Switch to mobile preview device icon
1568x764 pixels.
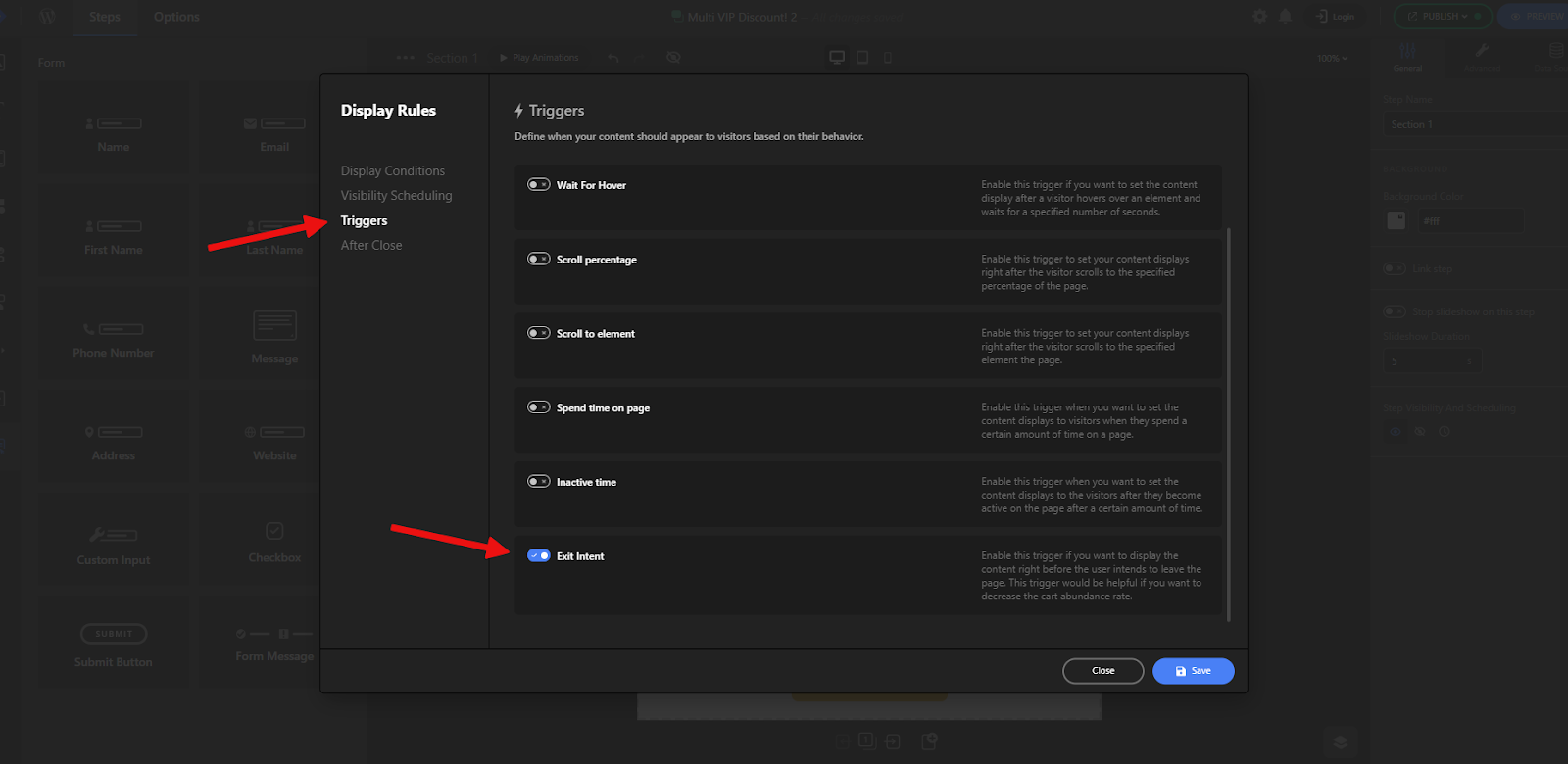click(x=888, y=58)
